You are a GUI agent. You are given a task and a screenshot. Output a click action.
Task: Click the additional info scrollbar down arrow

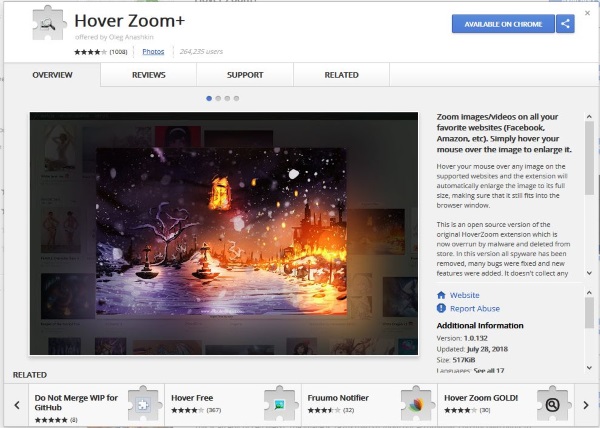pyautogui.click(x=589, y=368)
